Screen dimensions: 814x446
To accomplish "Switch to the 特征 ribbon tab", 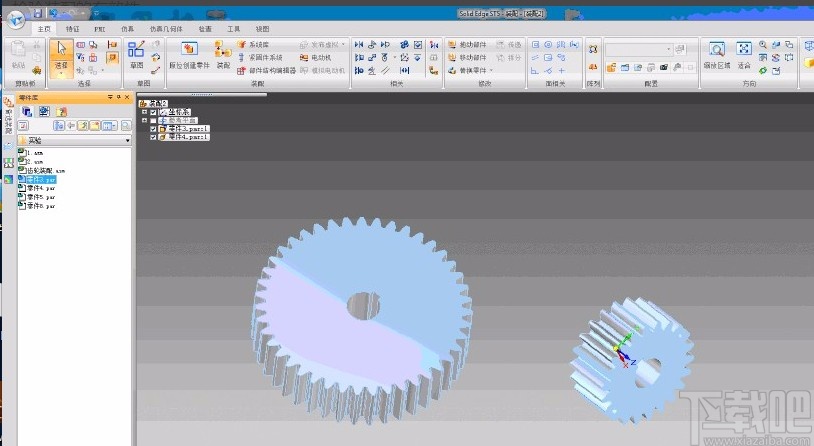I will click(x=73, y=29).
